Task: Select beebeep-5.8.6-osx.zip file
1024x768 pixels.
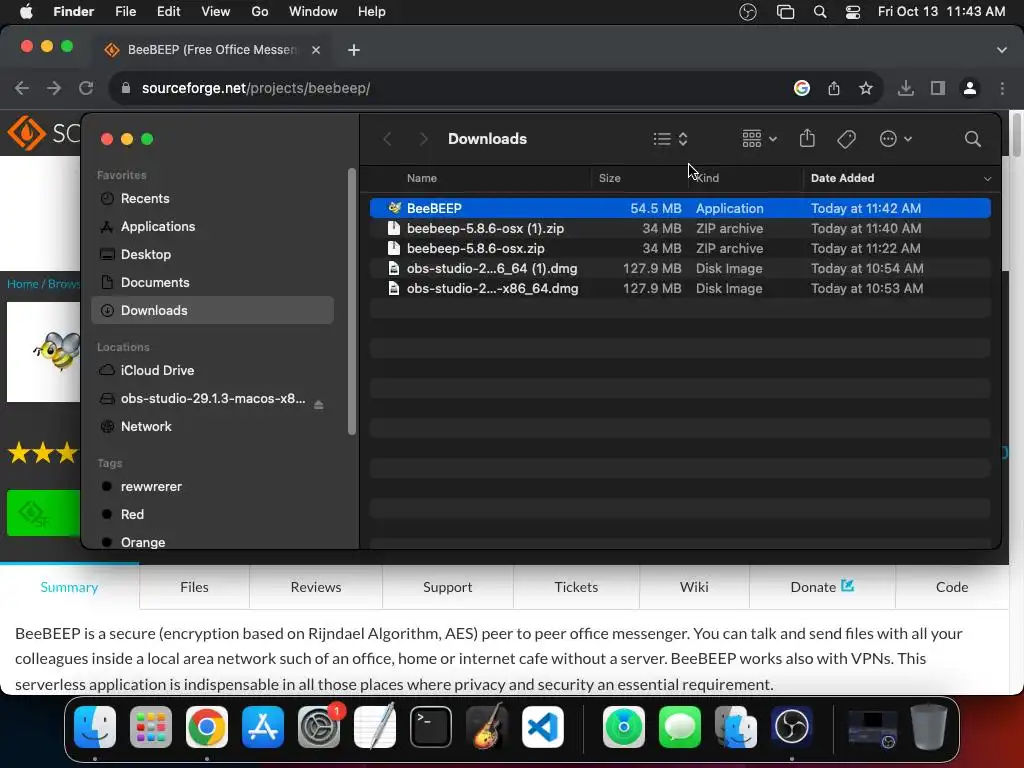Action: 680,249
